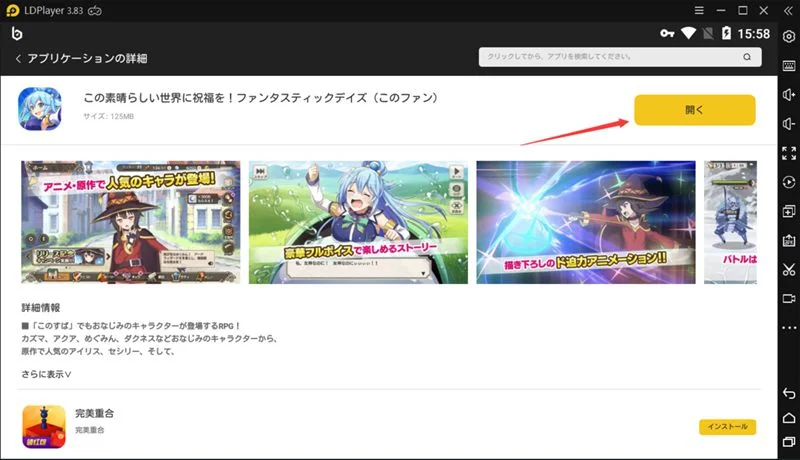The image size is (800, 460).
Task: Click the Wi-Fi icon in status bar
Action: 688,34
